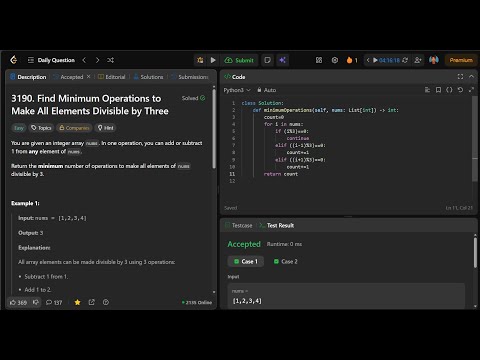Viewport: 480px width, 360px height.
Task: Switch to the Accepted tab
Action: point(69,77)
